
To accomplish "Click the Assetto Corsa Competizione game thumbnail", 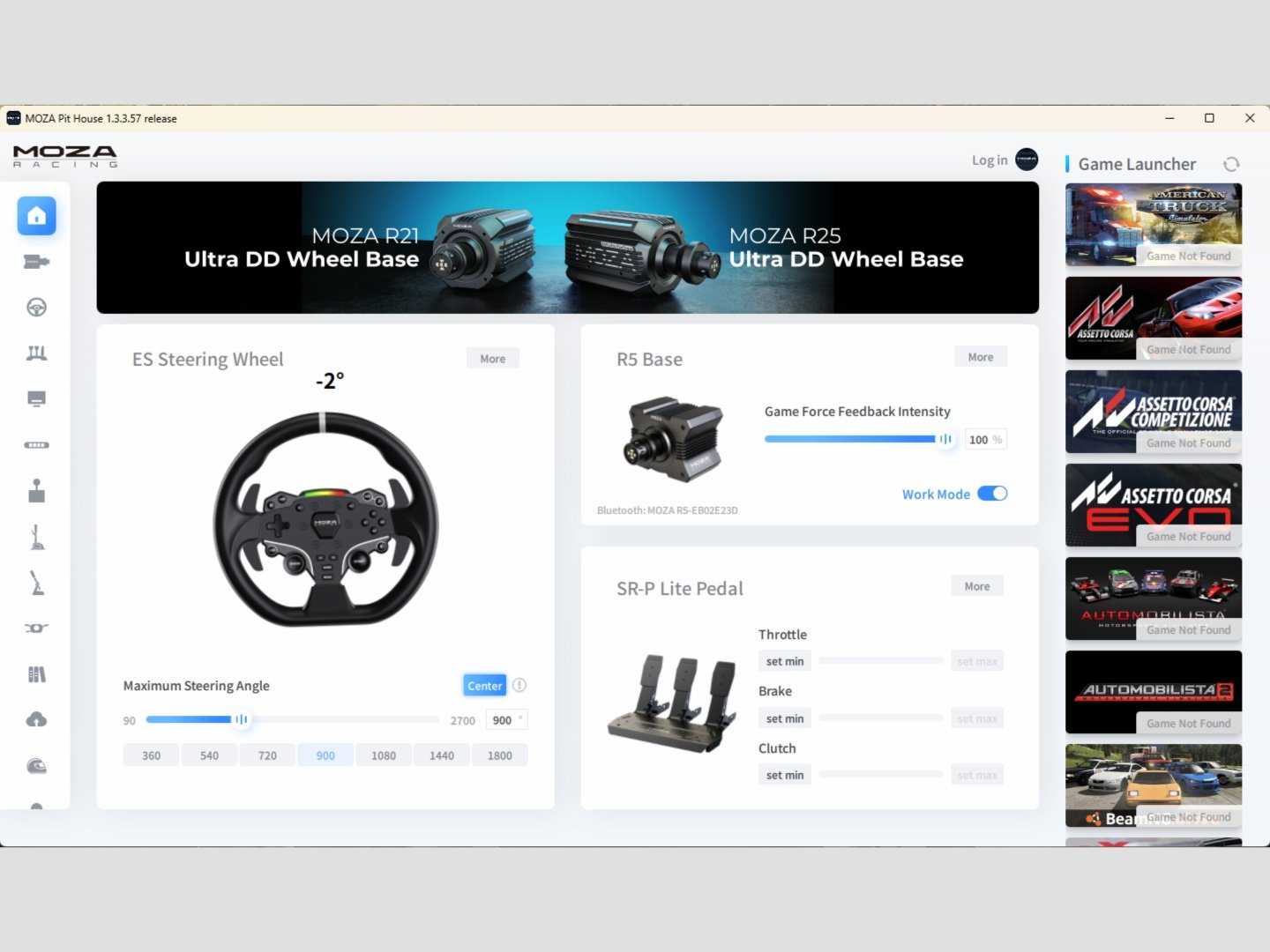I will click(1153, 411).
